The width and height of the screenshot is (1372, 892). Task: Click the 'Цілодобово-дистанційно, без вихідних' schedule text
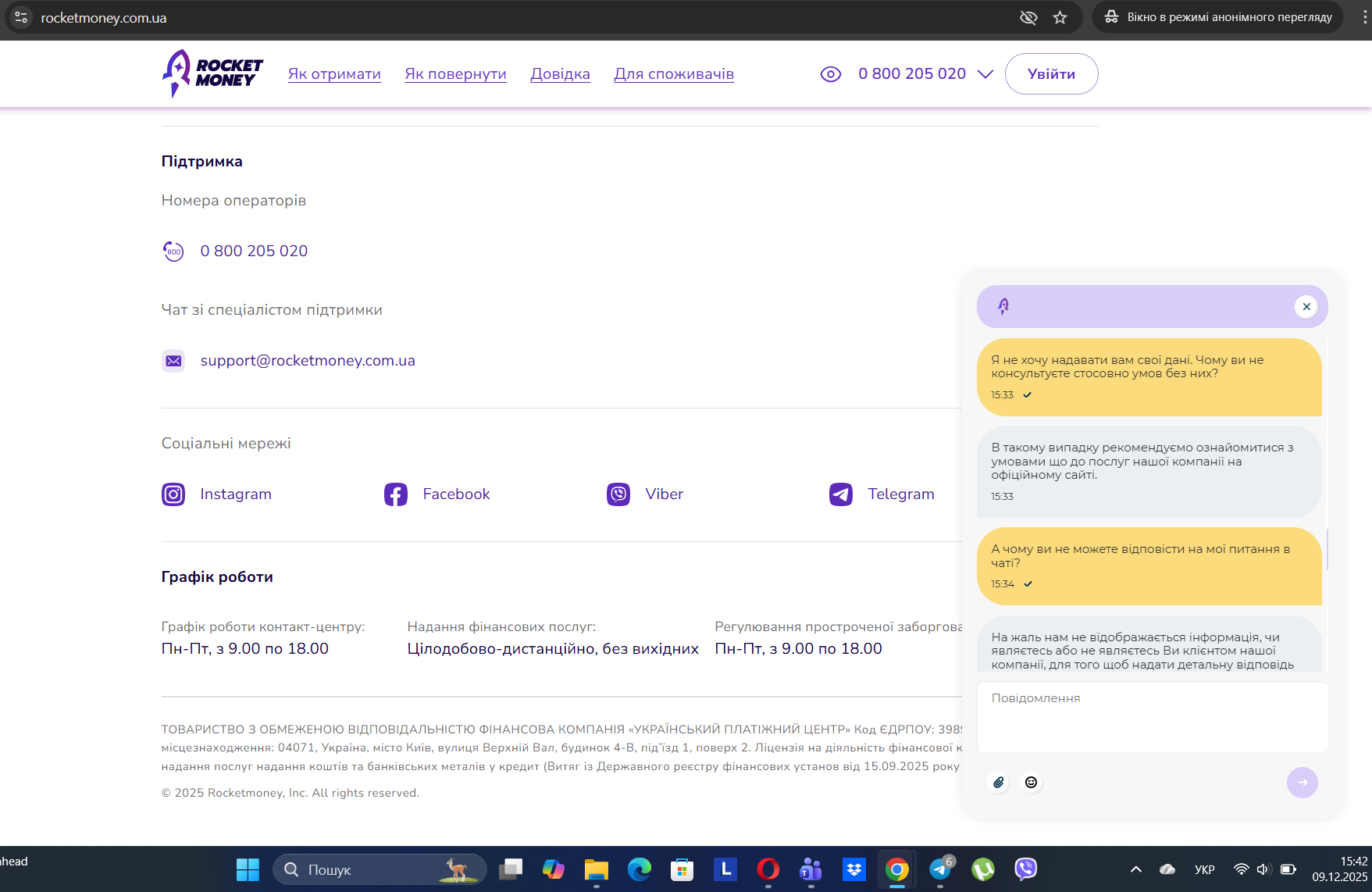tap(553, 649)
